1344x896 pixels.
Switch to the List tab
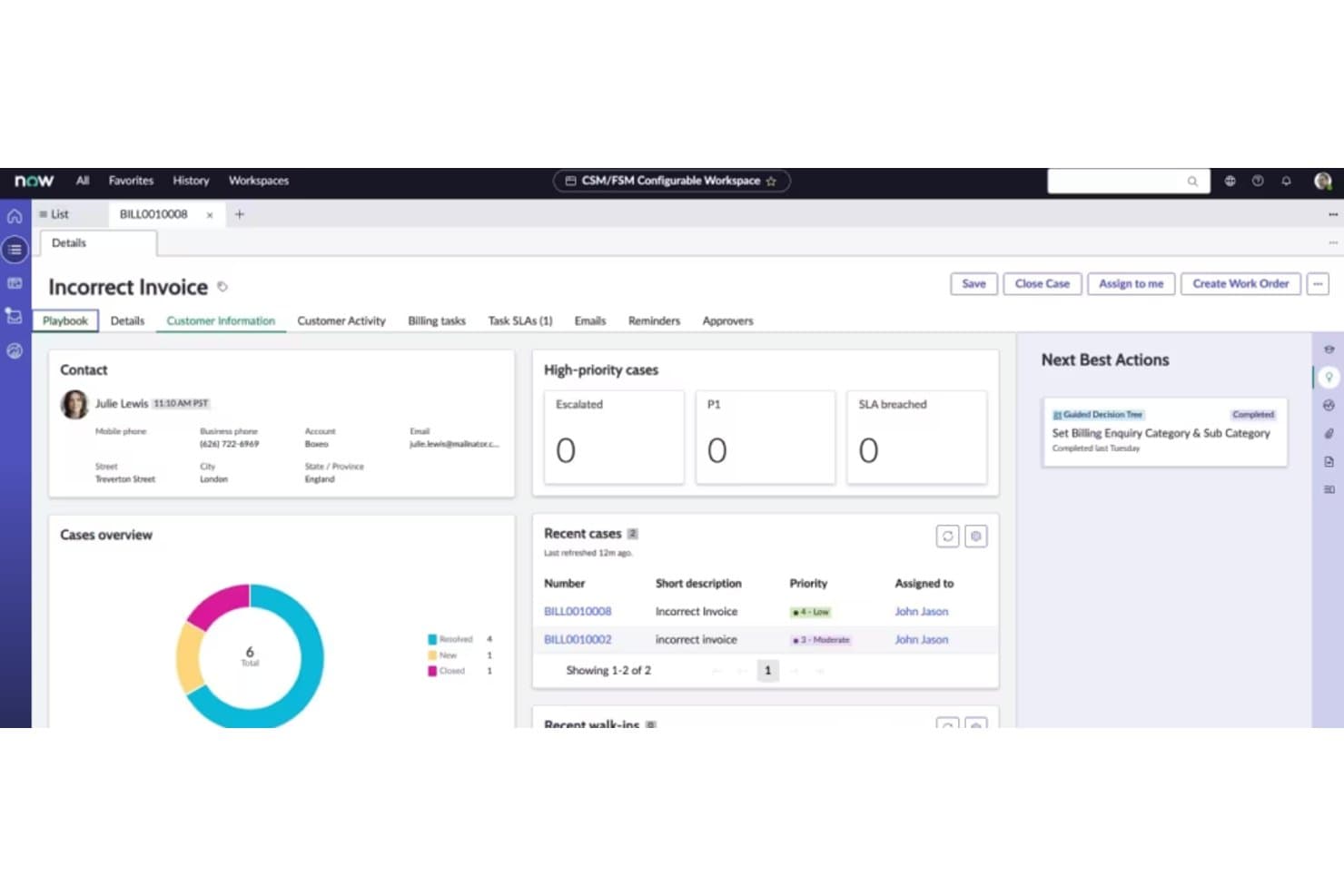[x=54, y=214]
